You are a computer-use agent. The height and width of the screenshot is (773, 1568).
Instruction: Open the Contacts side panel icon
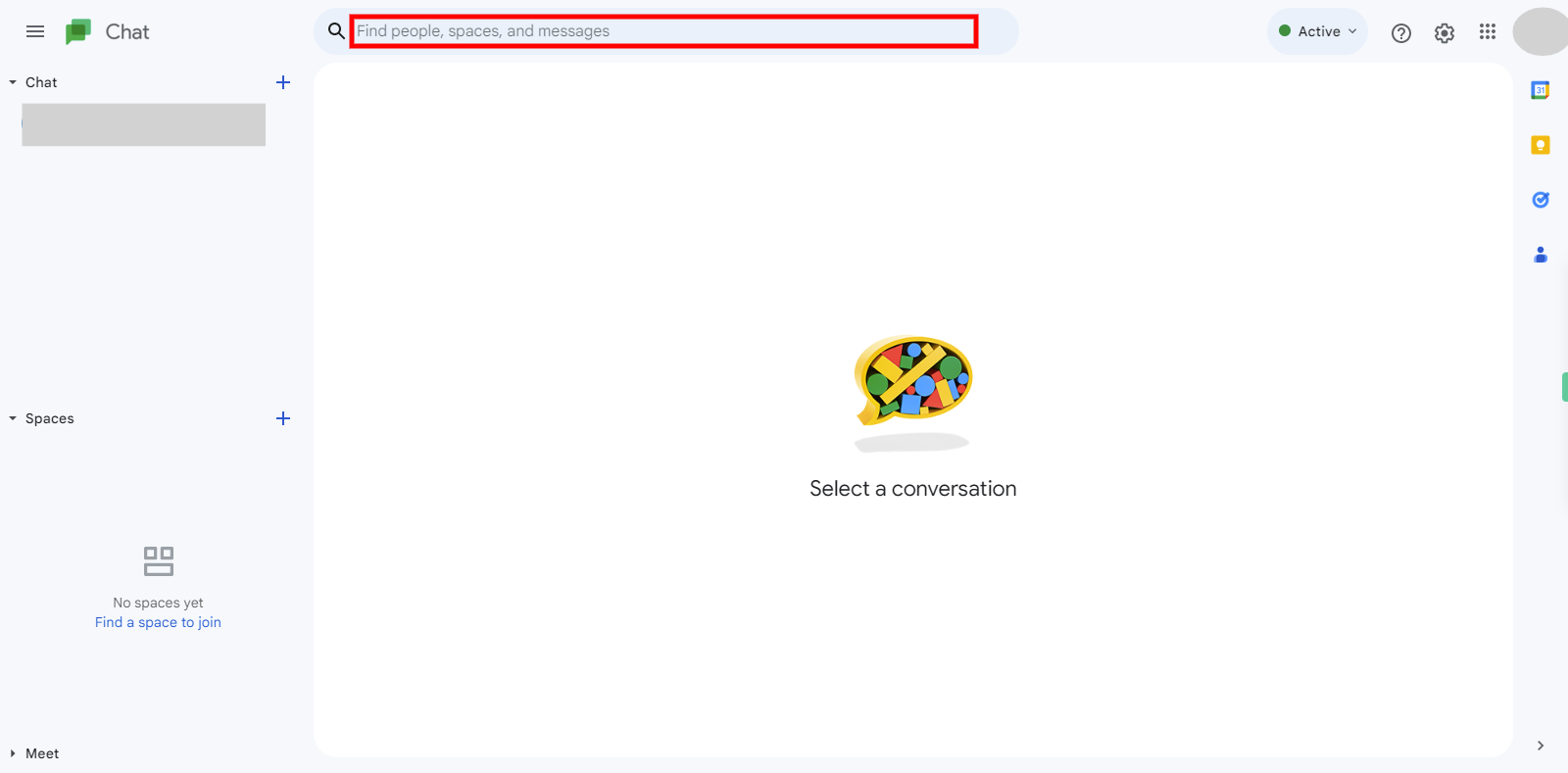coord(1541,255)
